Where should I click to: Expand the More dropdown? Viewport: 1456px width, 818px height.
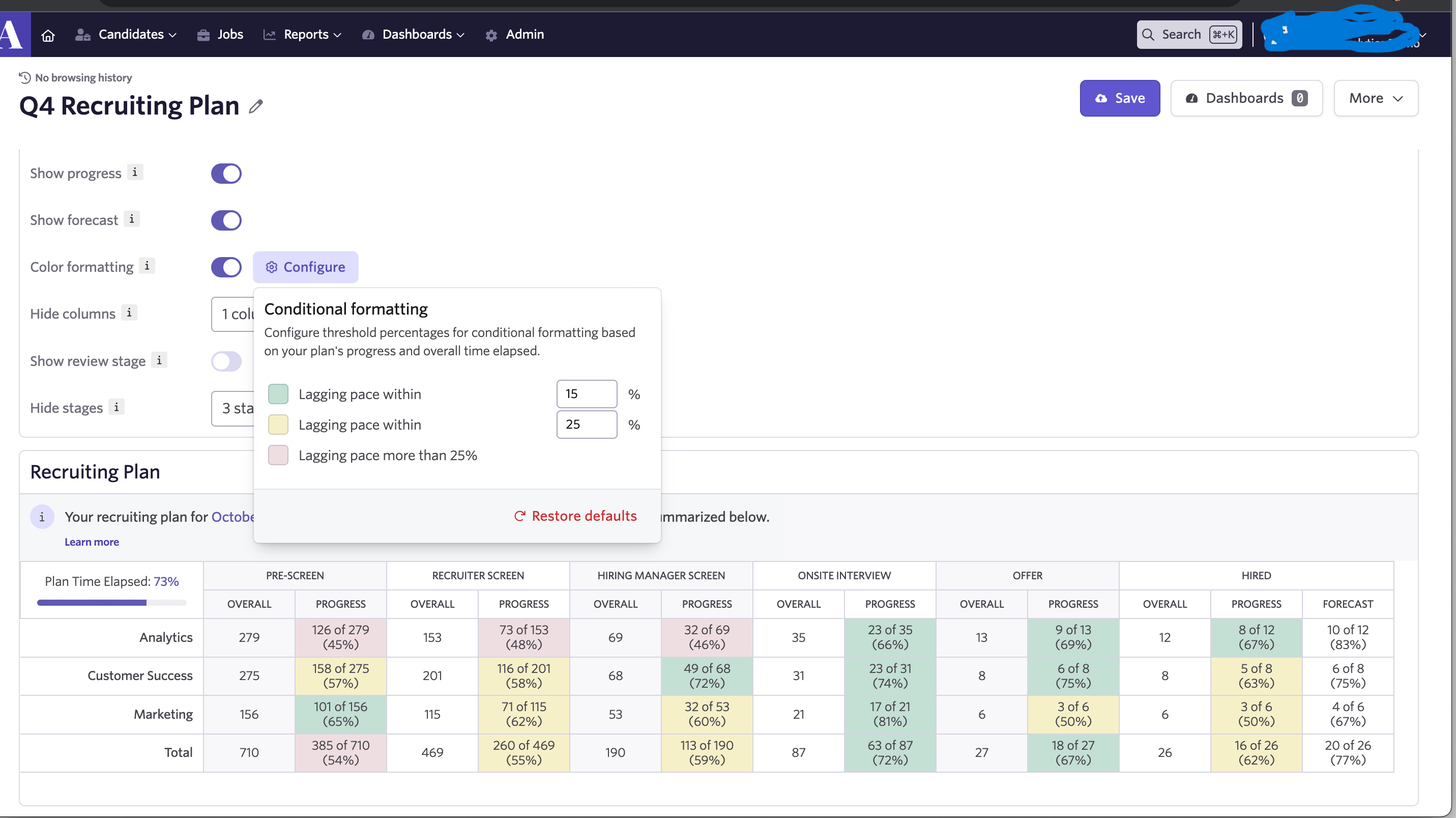point(1375,98)
